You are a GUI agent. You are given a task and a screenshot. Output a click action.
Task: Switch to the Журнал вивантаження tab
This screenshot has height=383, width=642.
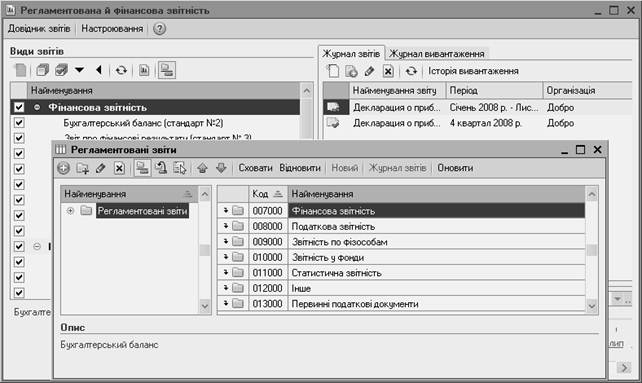[437, 54]
